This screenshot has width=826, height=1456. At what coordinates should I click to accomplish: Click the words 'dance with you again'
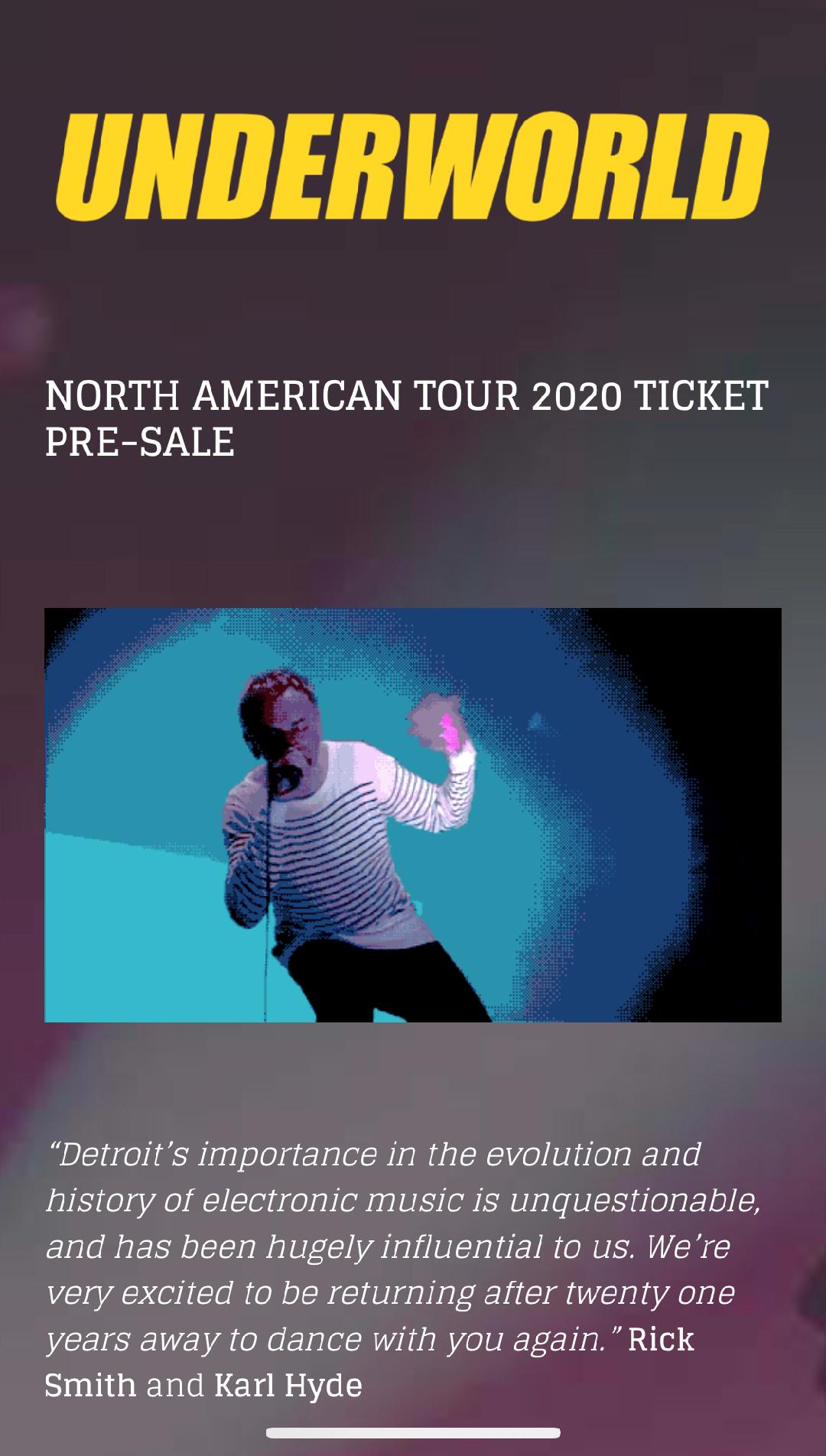[437, 1340]
